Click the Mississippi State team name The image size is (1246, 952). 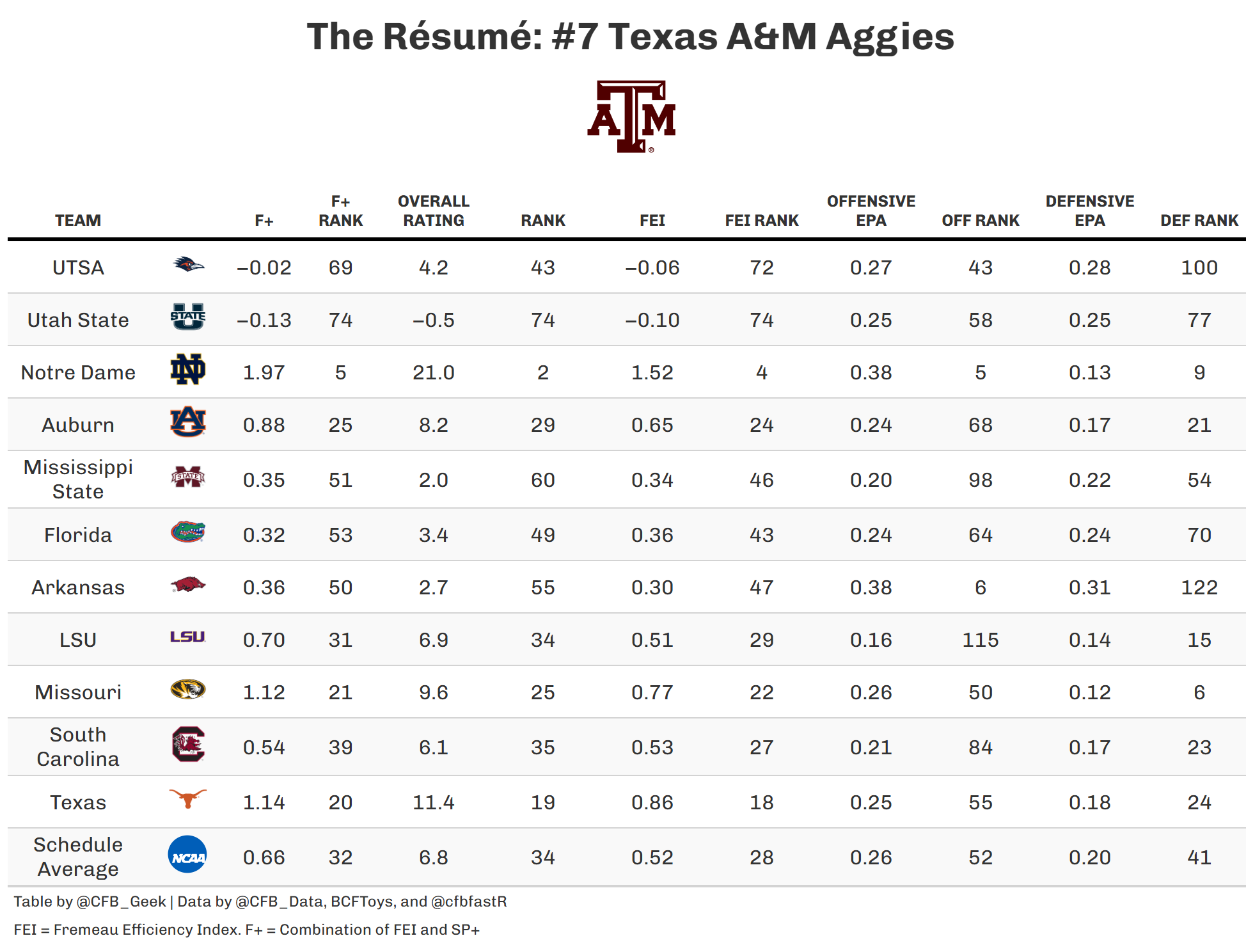coord(78,479)
